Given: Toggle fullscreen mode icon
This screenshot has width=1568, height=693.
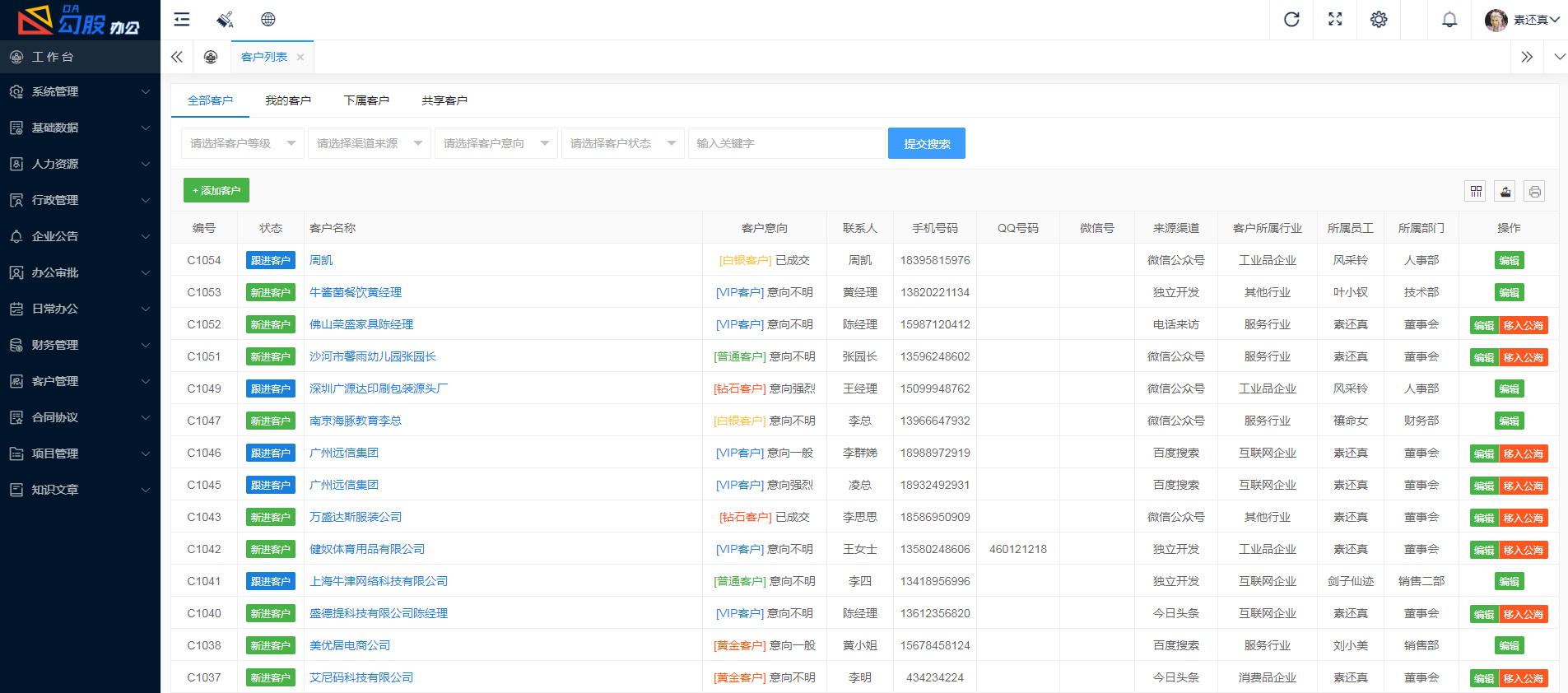Looking at the screenshot, I should 1335,20.
